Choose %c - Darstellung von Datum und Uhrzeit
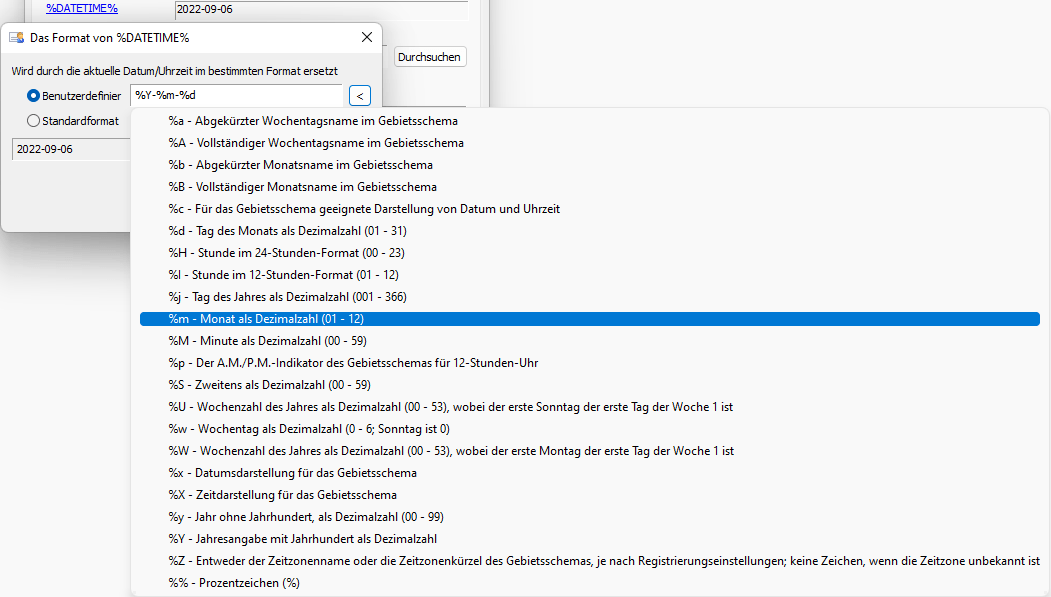1051x597 pixels. [x=590, y=209]
